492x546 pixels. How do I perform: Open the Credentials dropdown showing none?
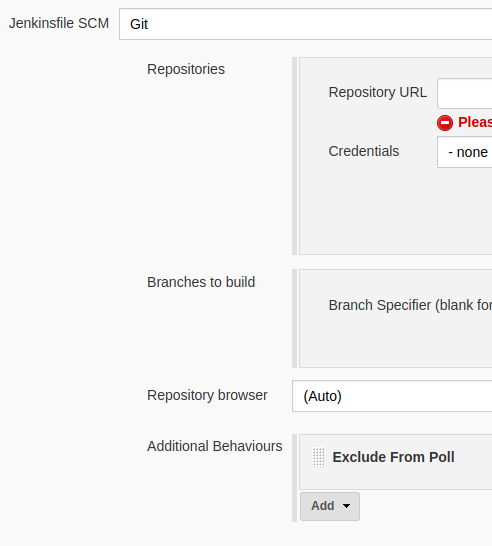[x=464, y=152]
